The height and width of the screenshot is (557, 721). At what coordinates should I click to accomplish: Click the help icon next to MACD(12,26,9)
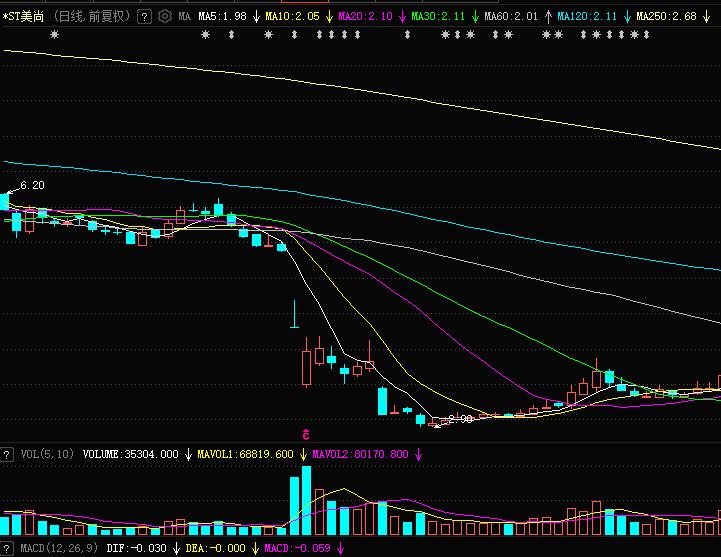point(6,548)
